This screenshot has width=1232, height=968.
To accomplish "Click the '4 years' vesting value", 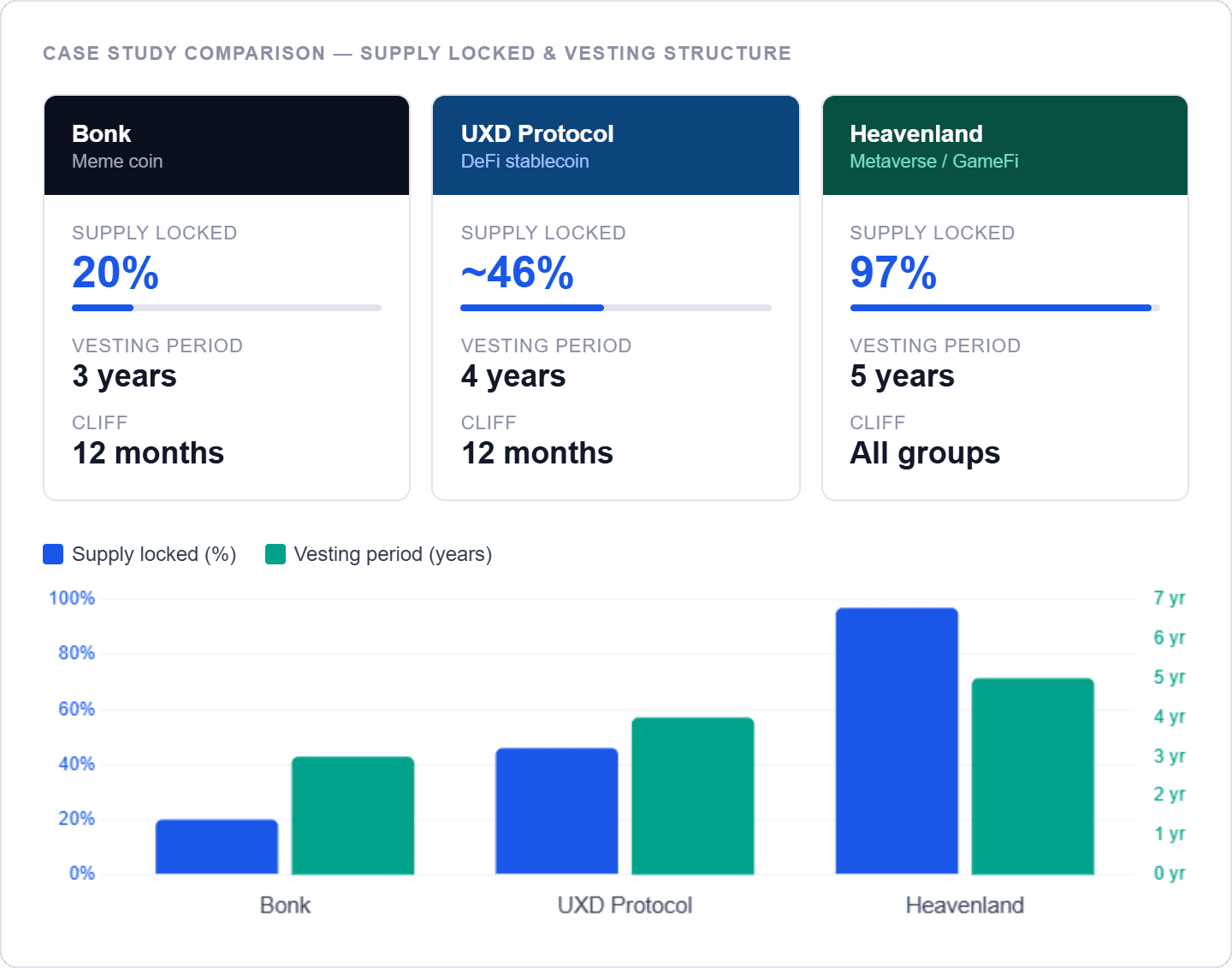I will pyautogui.click(x=513, y=376).
